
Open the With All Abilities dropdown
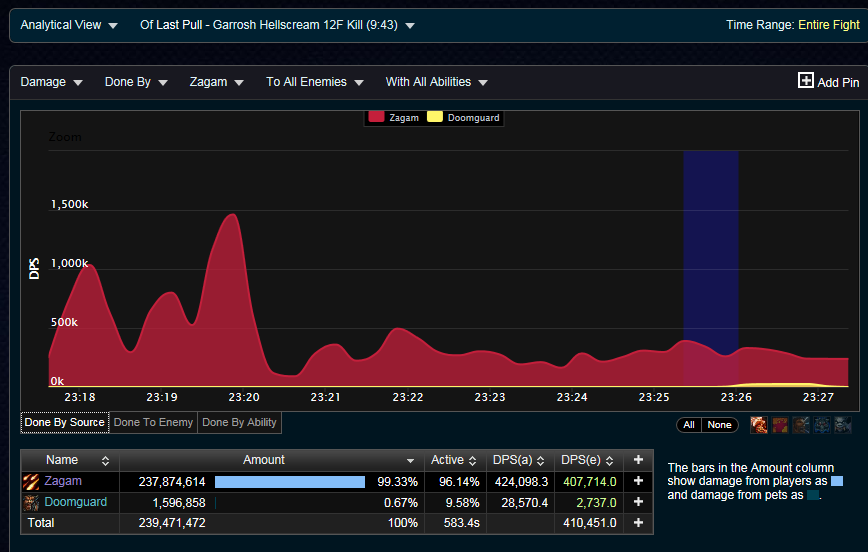[436, 82]
